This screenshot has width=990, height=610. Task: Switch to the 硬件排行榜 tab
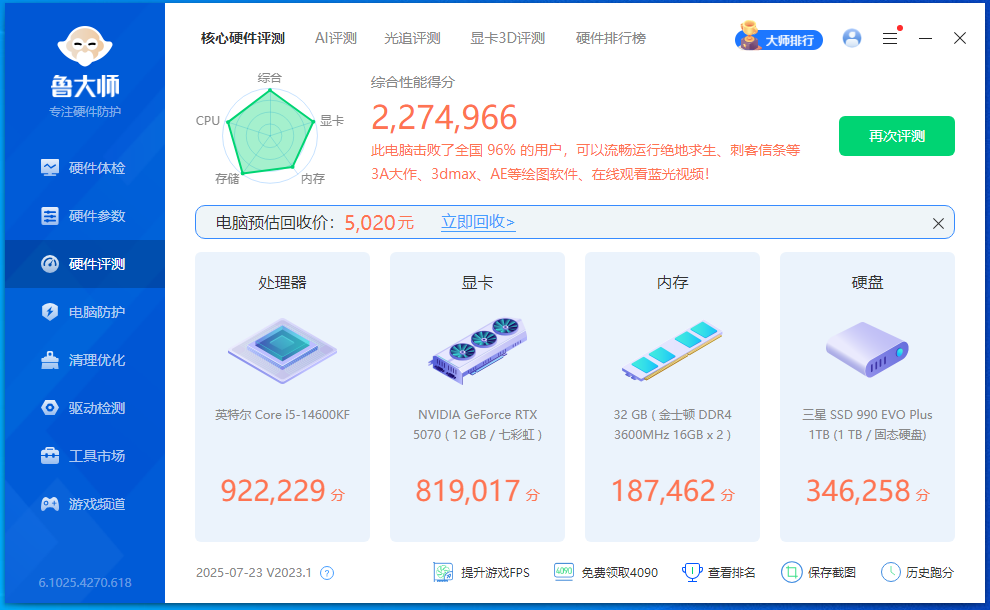[611, 39]
